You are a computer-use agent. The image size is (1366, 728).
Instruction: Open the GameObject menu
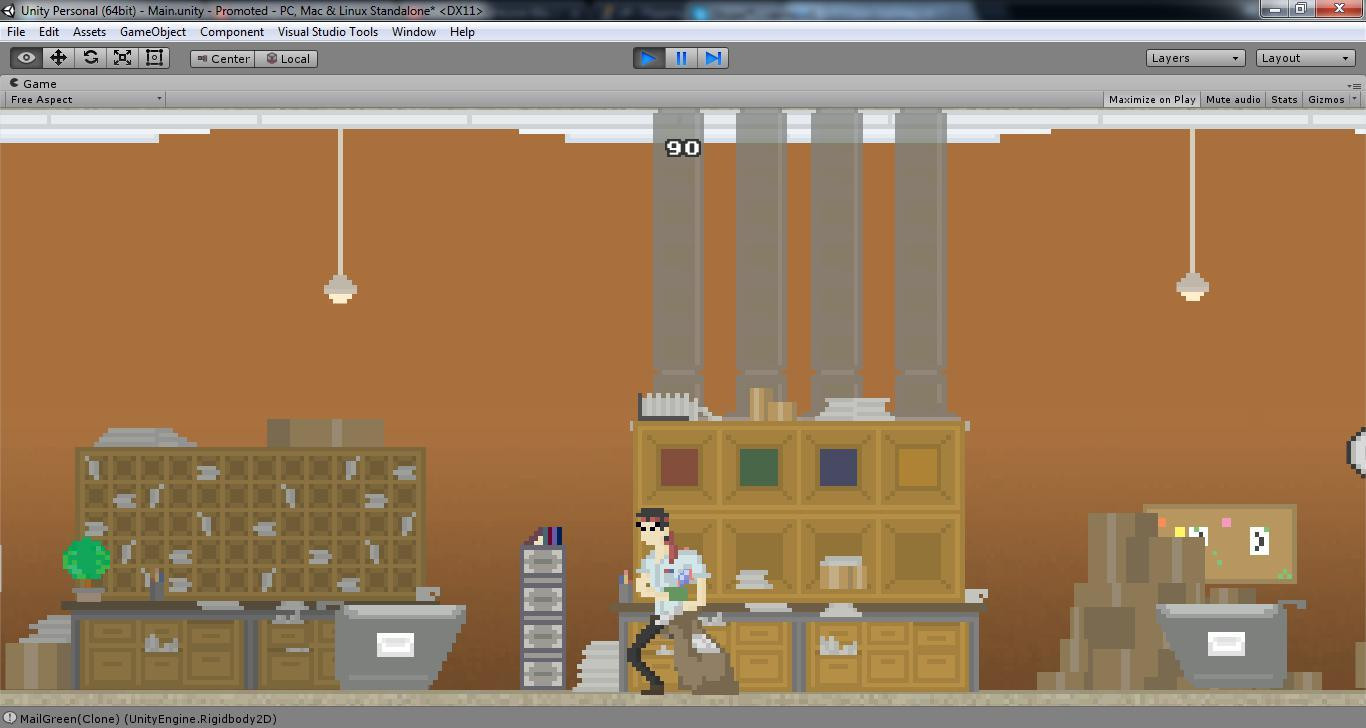click(153, 32)
